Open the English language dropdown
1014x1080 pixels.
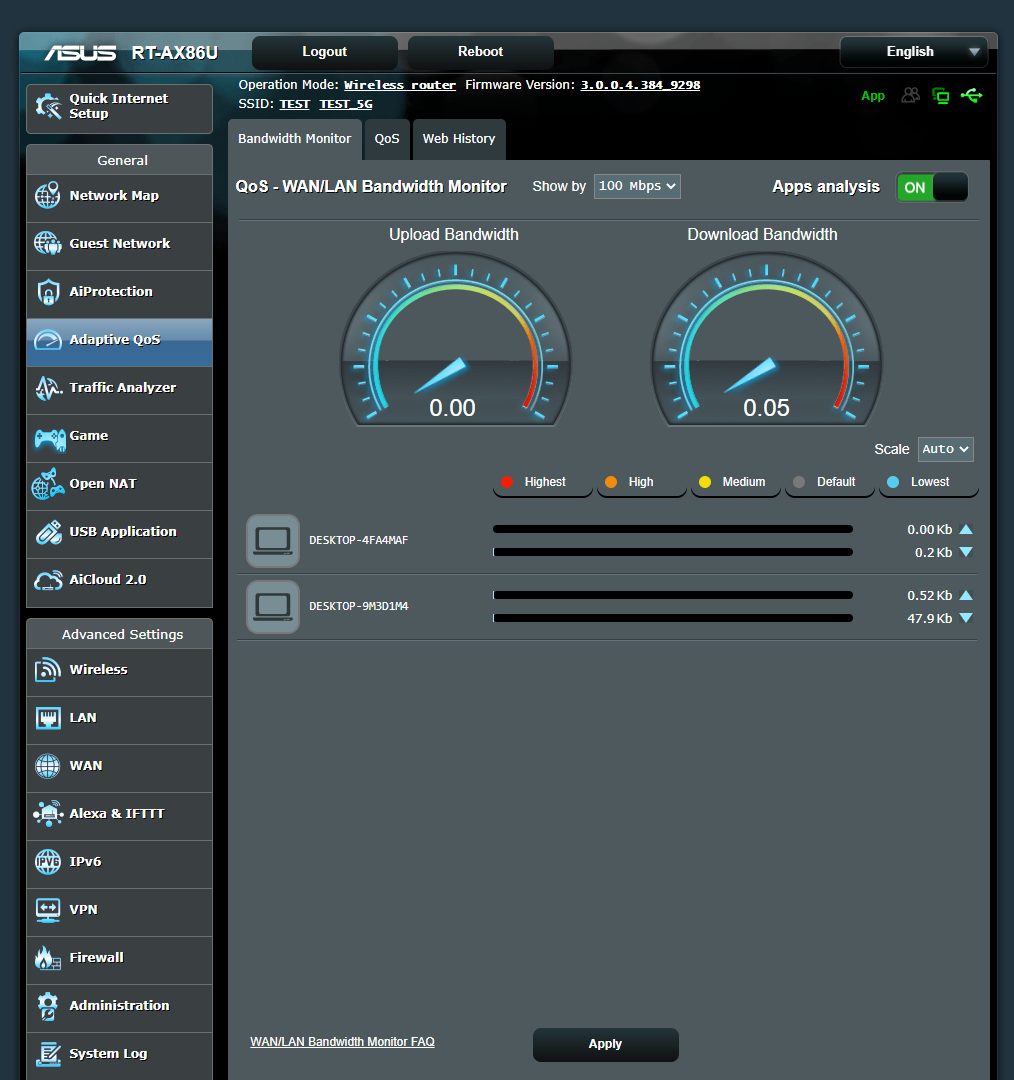coord(913,51)
